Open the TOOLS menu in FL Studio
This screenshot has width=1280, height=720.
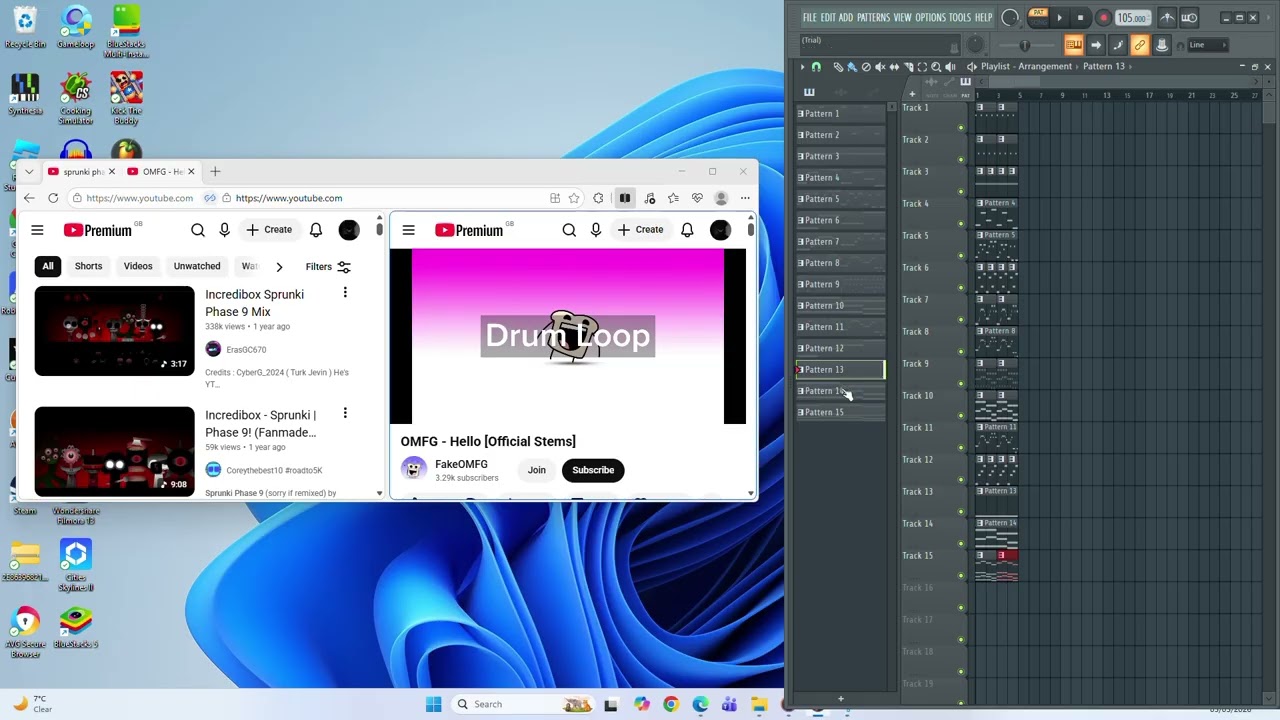960,17
